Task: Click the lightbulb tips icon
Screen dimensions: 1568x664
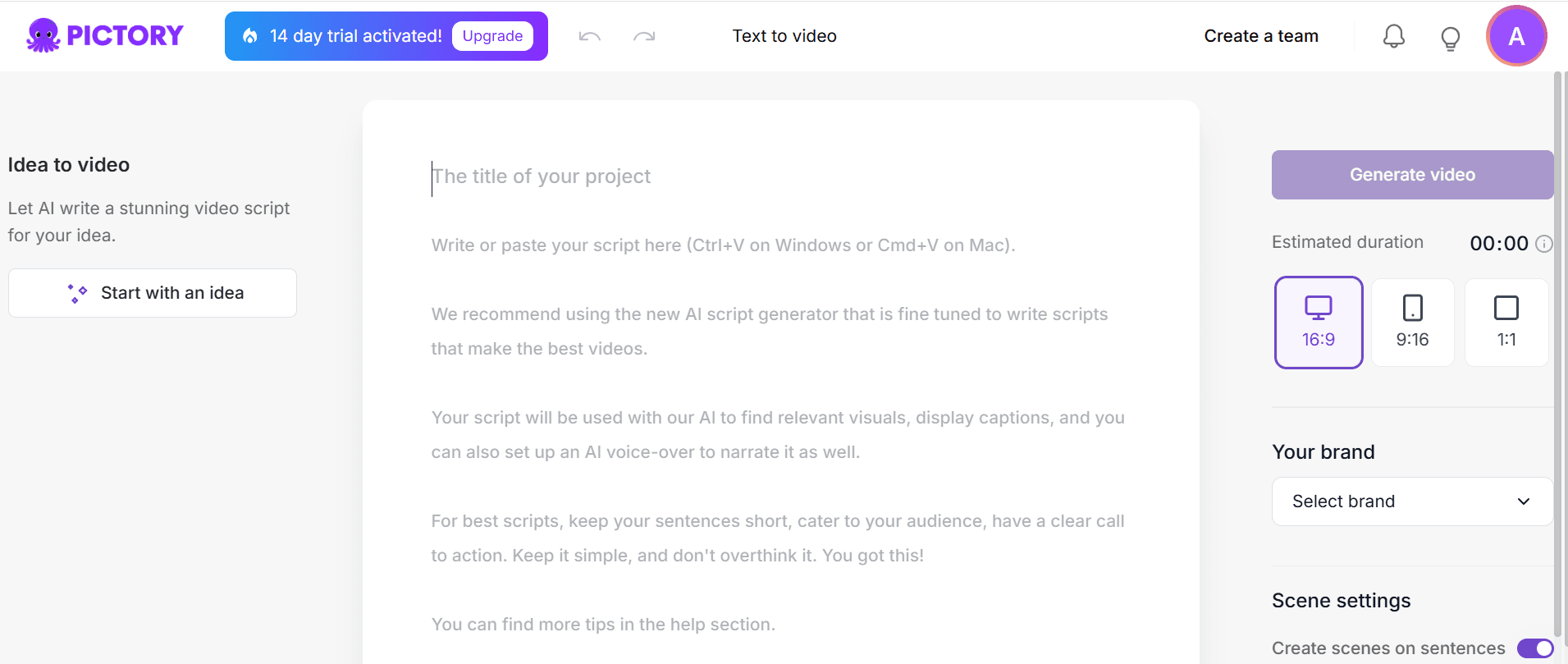Action: coord(1450,38)
